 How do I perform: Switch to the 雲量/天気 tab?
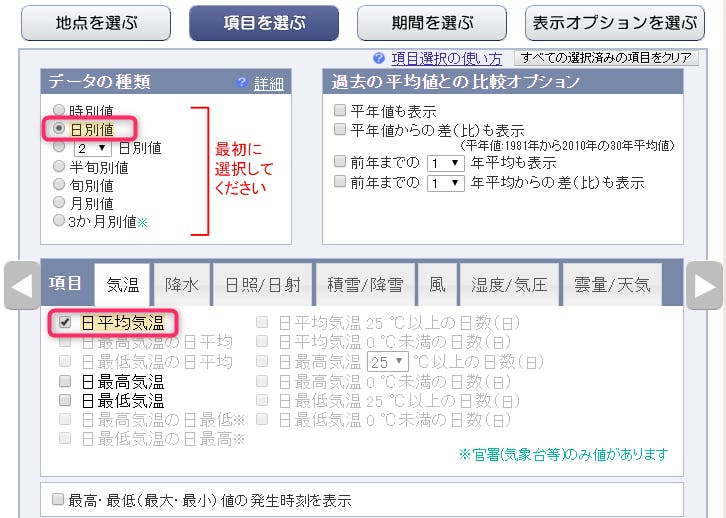tap(612, 285)
